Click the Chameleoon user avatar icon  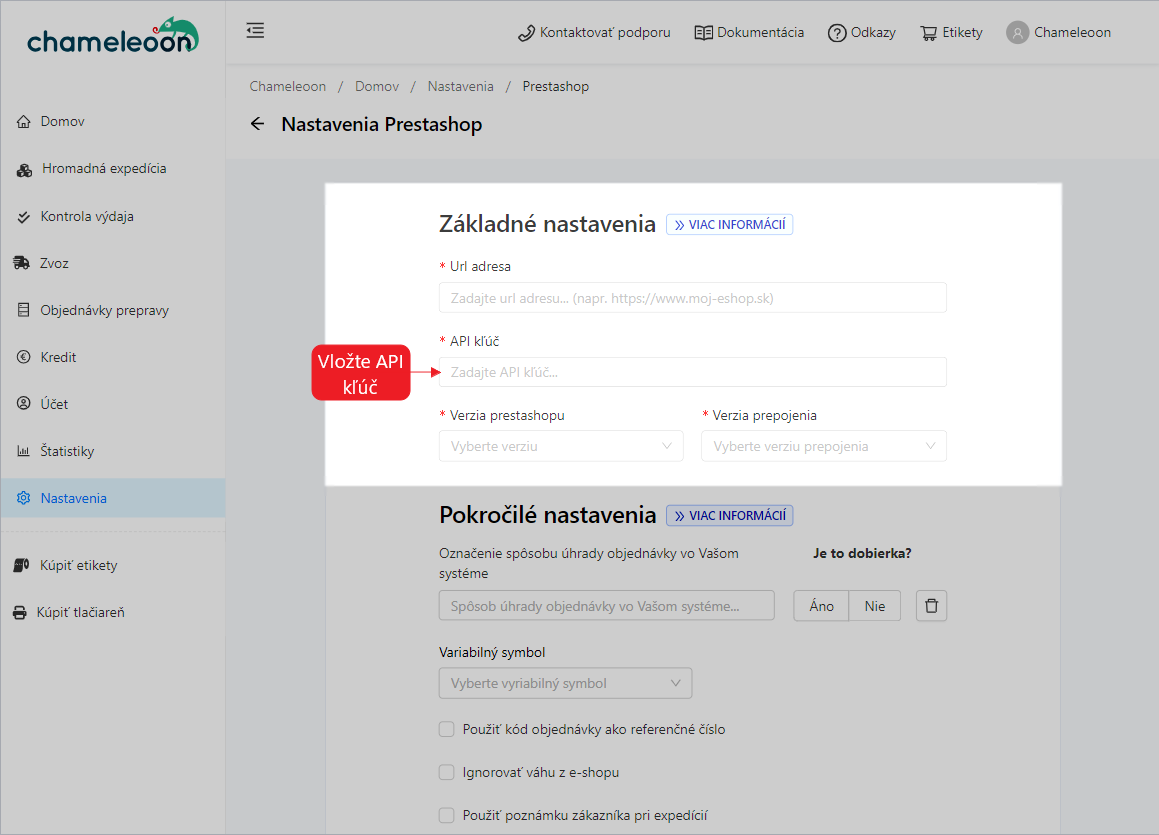click(x=1017, y=33)
